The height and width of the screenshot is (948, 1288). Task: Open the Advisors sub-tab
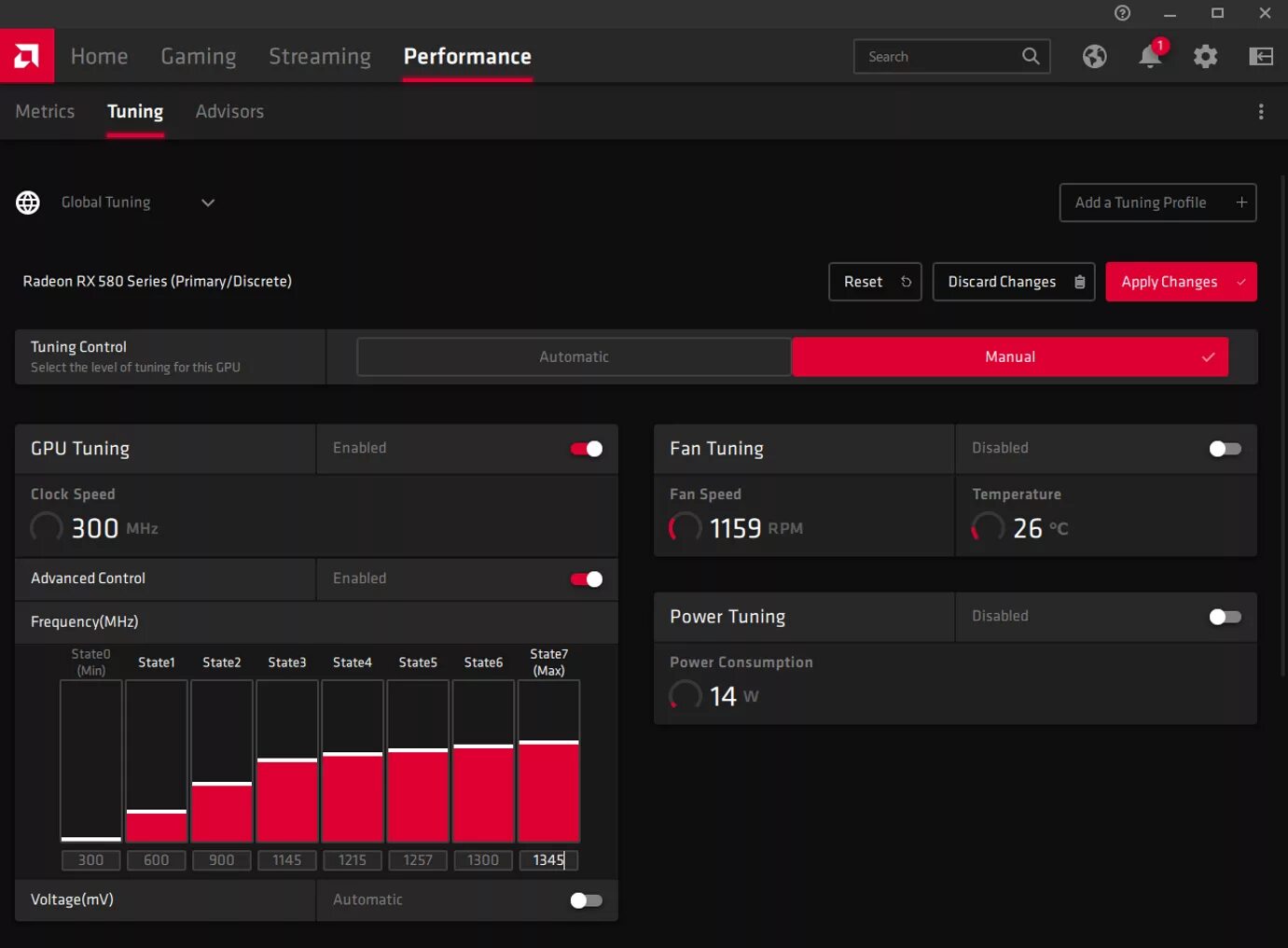coord(229,111)
